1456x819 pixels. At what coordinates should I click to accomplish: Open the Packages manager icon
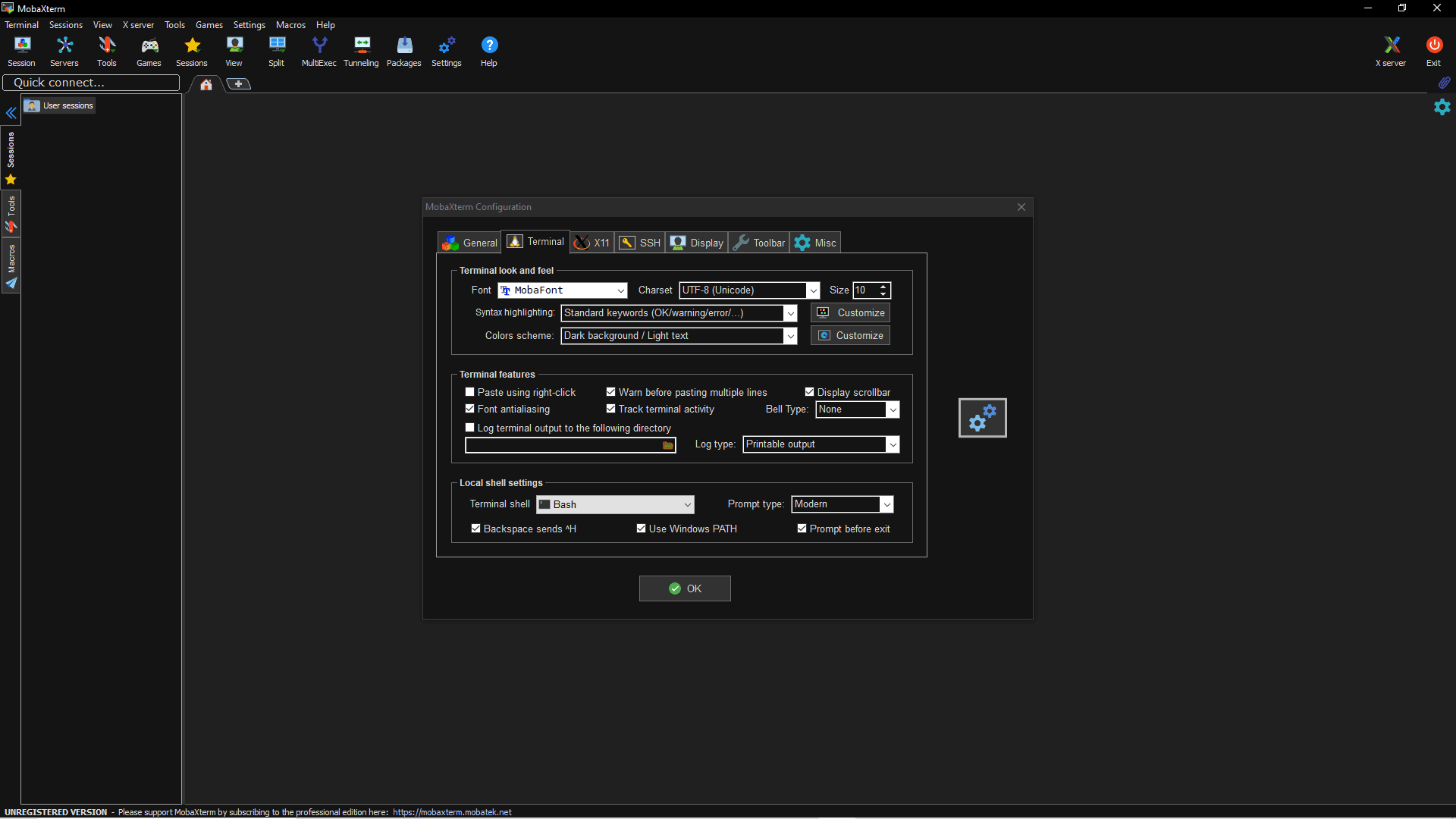pyautogui.click(x=403, y=52)
